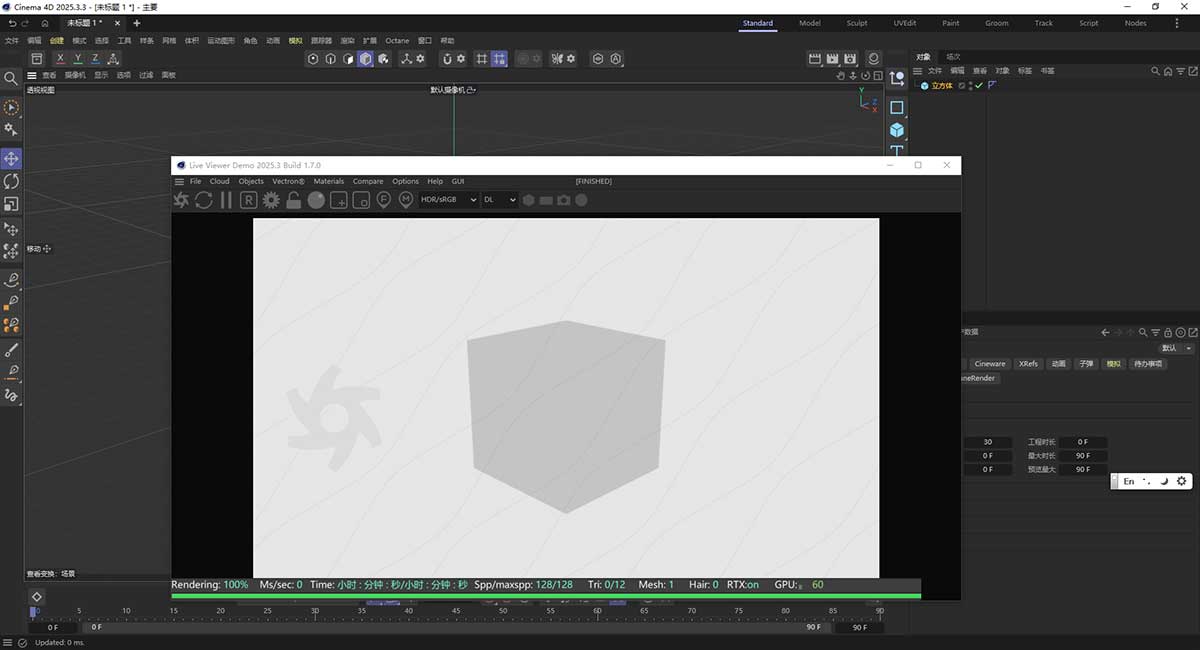Click the Cineware button in the Attributes panel
This screenshot has height=650, width=1200.
click(990, 364)
